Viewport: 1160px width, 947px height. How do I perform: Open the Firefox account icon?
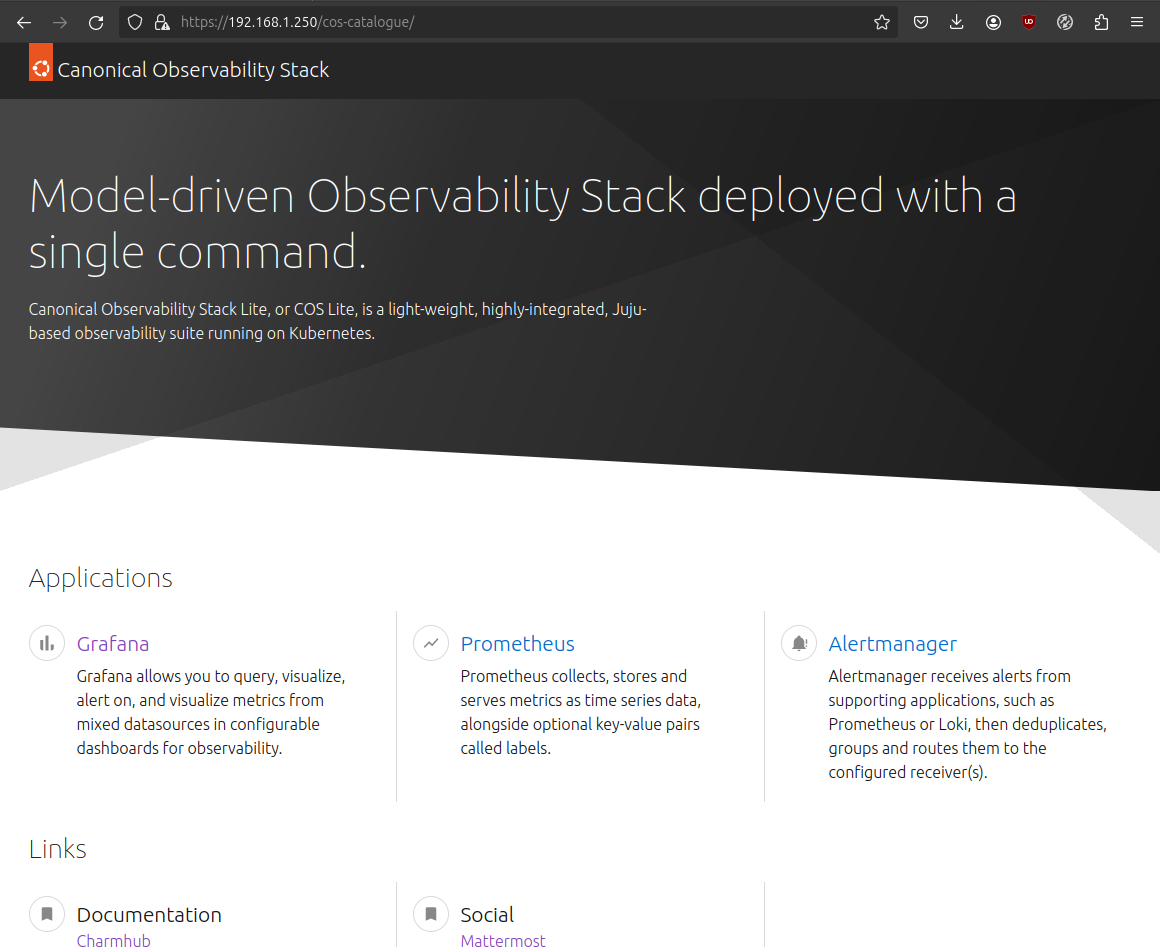pos(993,22)
